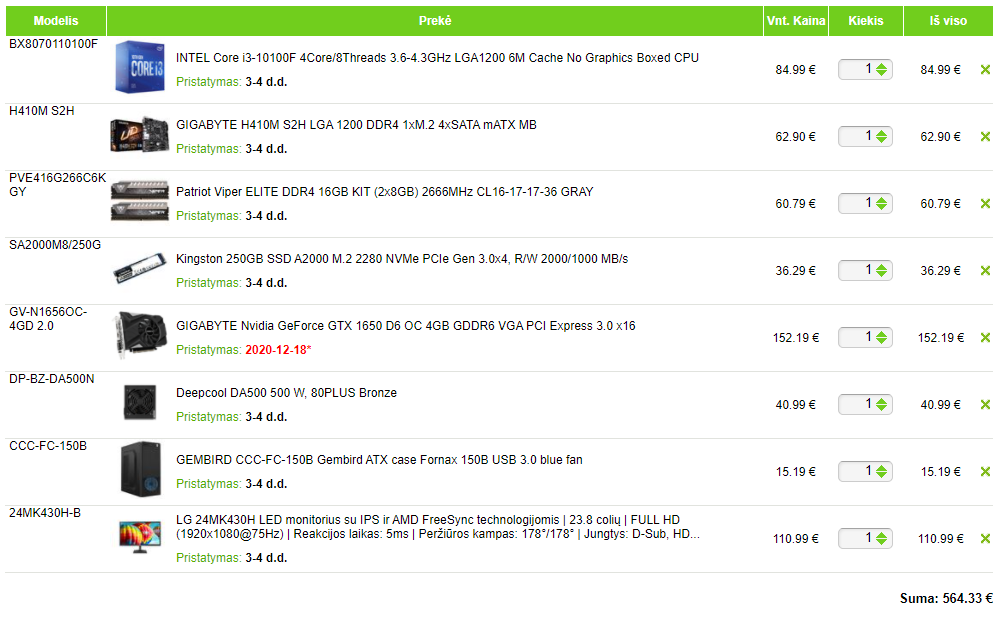Open the Gembird case product thumbnail

(x=141, y=470)
